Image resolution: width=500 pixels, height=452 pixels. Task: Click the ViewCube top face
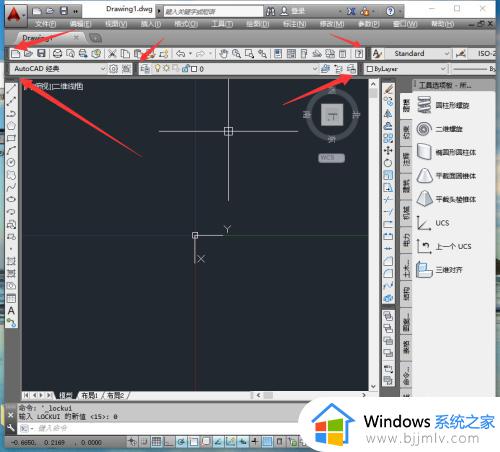tap(332, 115)
